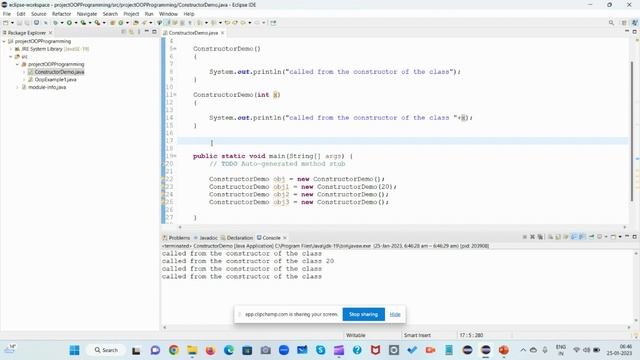Remove launch with the console X icon
Image resolution: width=640 pixels, height=360 pixels.
(x=533, y=237)
